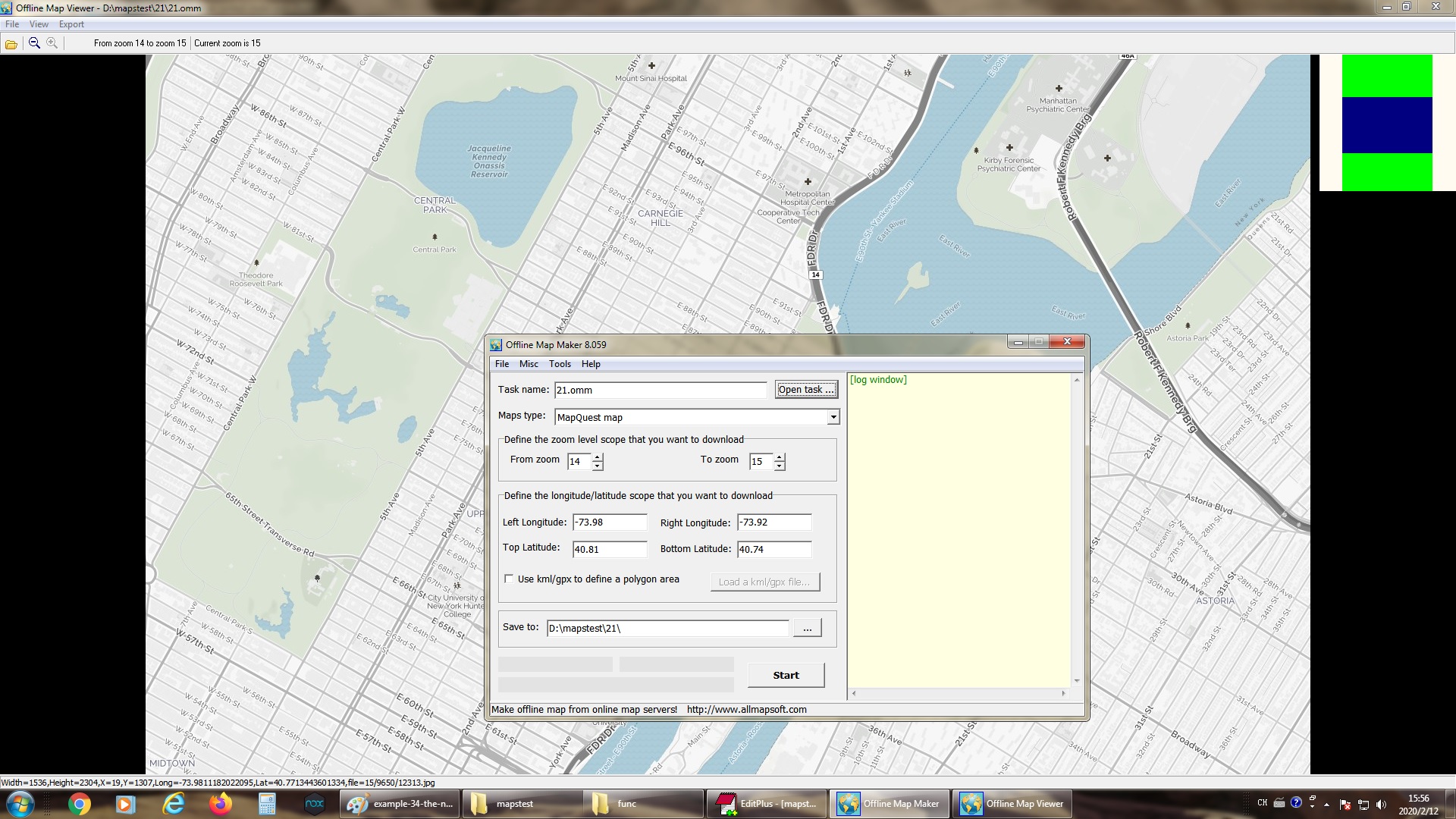The height and width of the screenshot is (819, 1456).
Task: Click the keyboard input method icon
Action: point(1279,802)
